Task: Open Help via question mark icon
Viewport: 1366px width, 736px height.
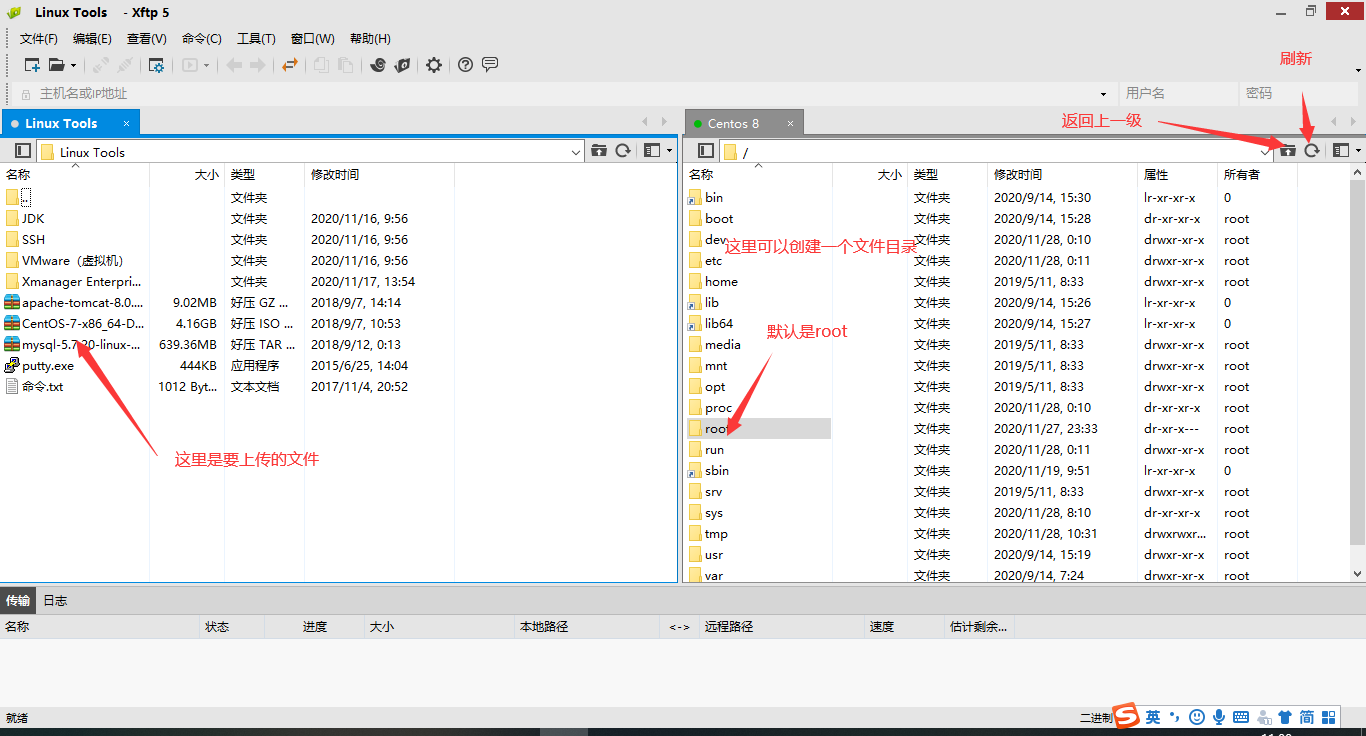Action: (x=466, y=65)
